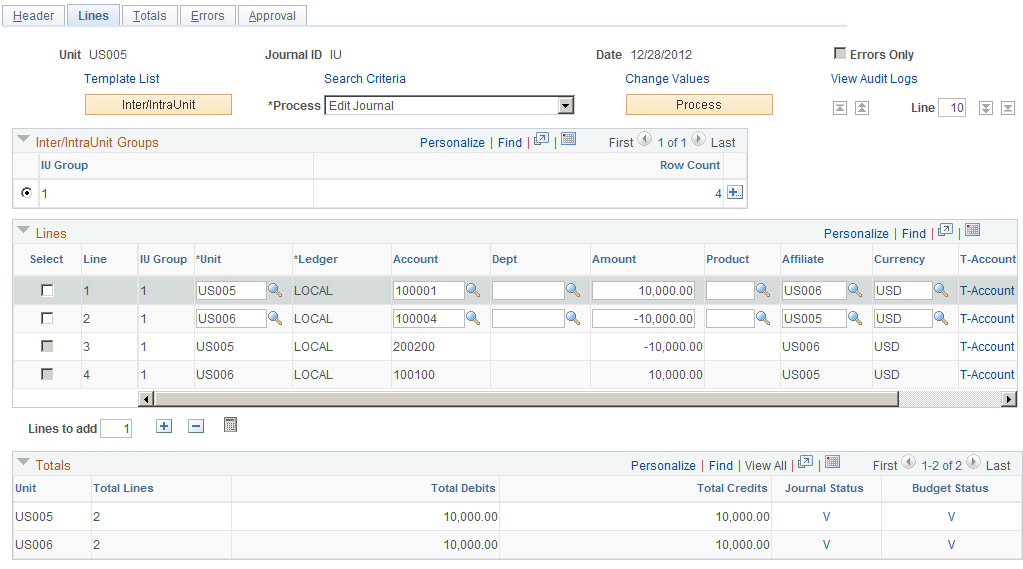The image size is (1023, 569).
Task: Open account lookup for 100004 field
Action: 473,318
